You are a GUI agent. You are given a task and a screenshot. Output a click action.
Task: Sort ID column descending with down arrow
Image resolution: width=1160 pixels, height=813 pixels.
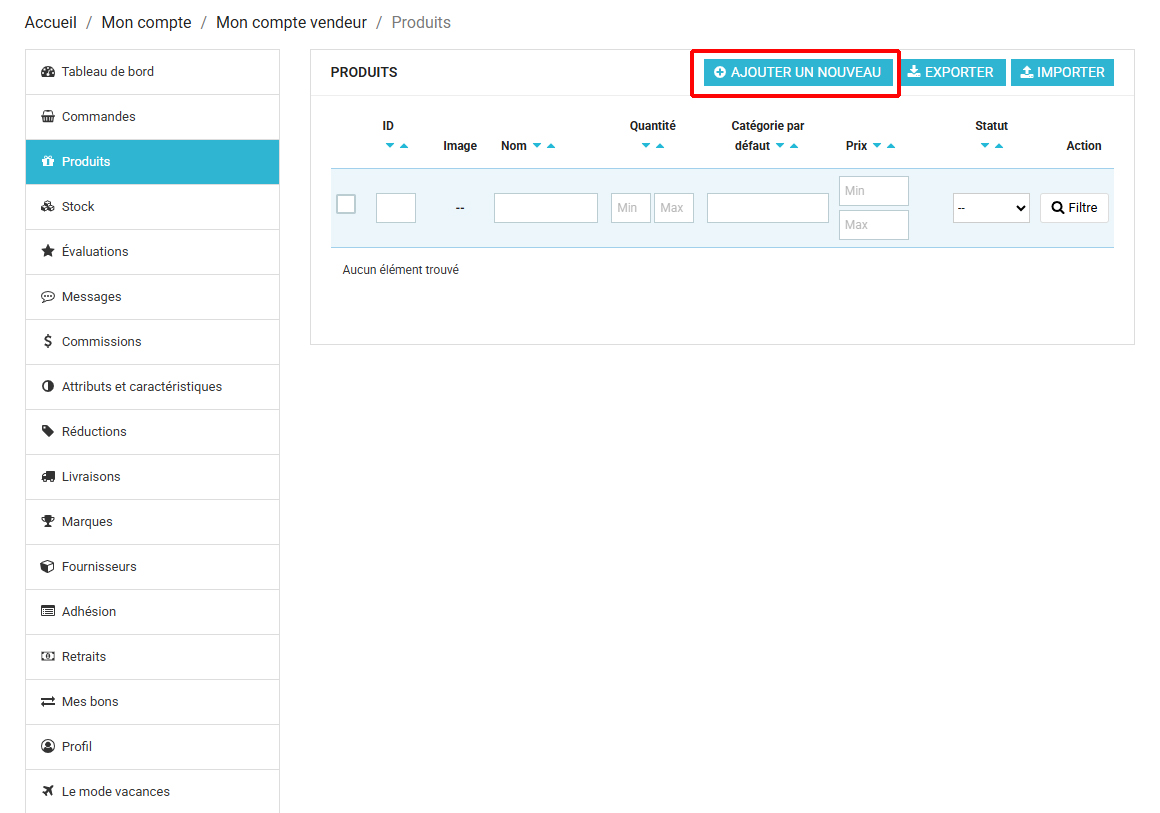pos(390,146)
